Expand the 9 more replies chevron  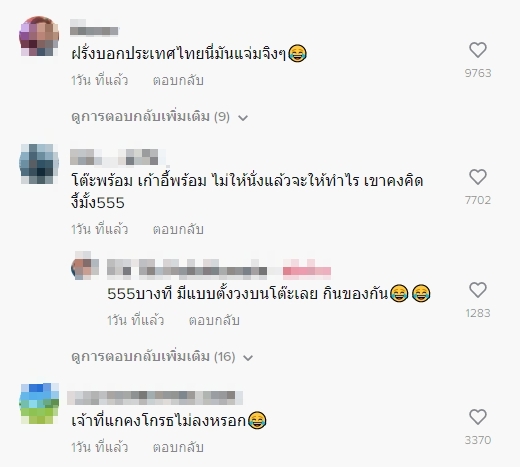coord(243,118)
